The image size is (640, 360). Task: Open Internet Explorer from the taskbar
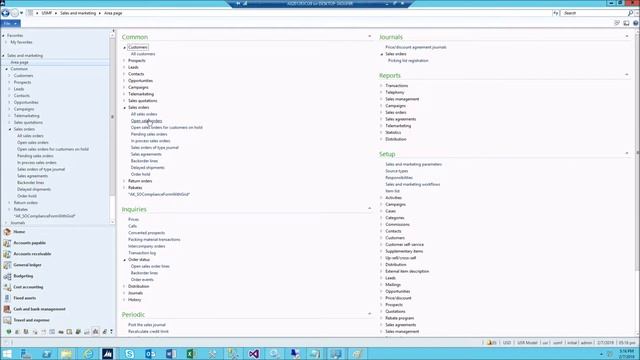tap(88, 354)
